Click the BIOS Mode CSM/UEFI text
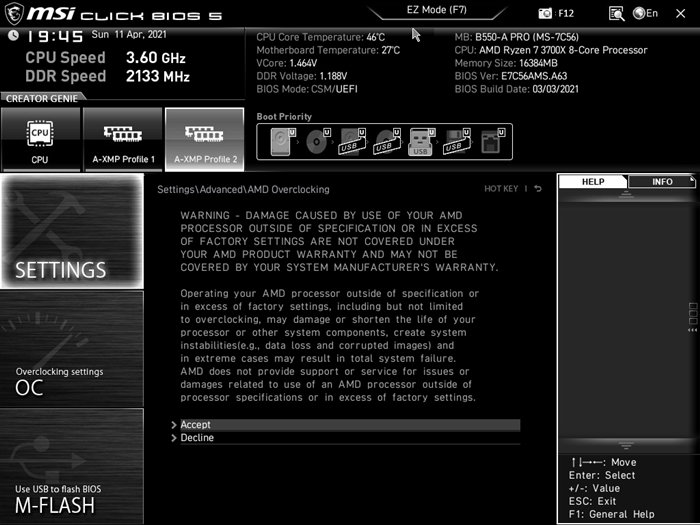The height and width of the screenshot is (525, 700). click(307, 89)
